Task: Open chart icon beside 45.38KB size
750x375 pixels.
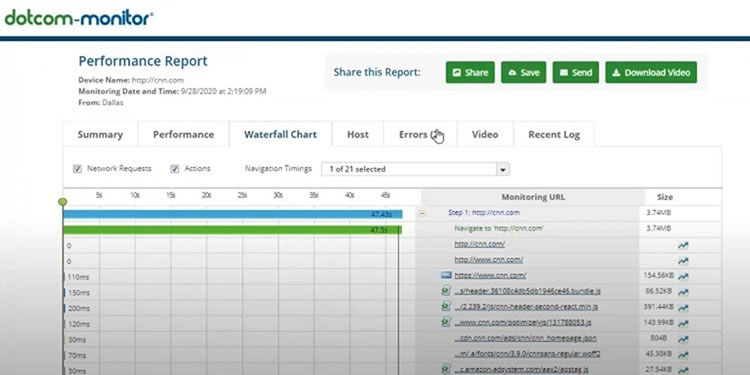Action: pyautogui.click(x=683, y=355)
